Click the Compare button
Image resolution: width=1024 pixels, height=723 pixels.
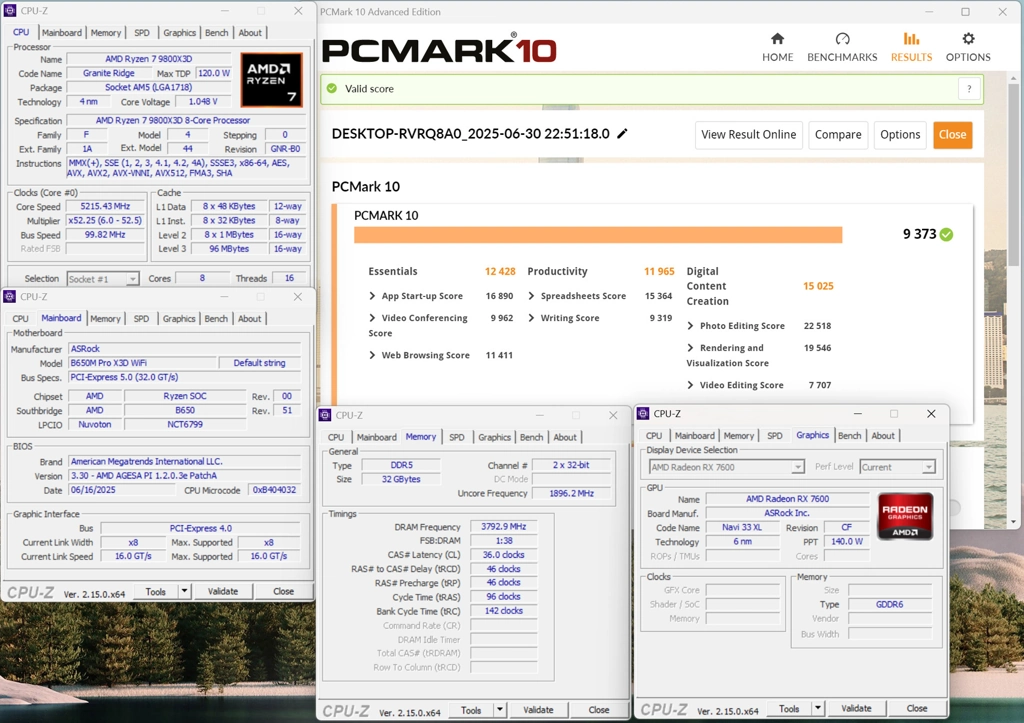pyautogui.click(x=838, y=135)
